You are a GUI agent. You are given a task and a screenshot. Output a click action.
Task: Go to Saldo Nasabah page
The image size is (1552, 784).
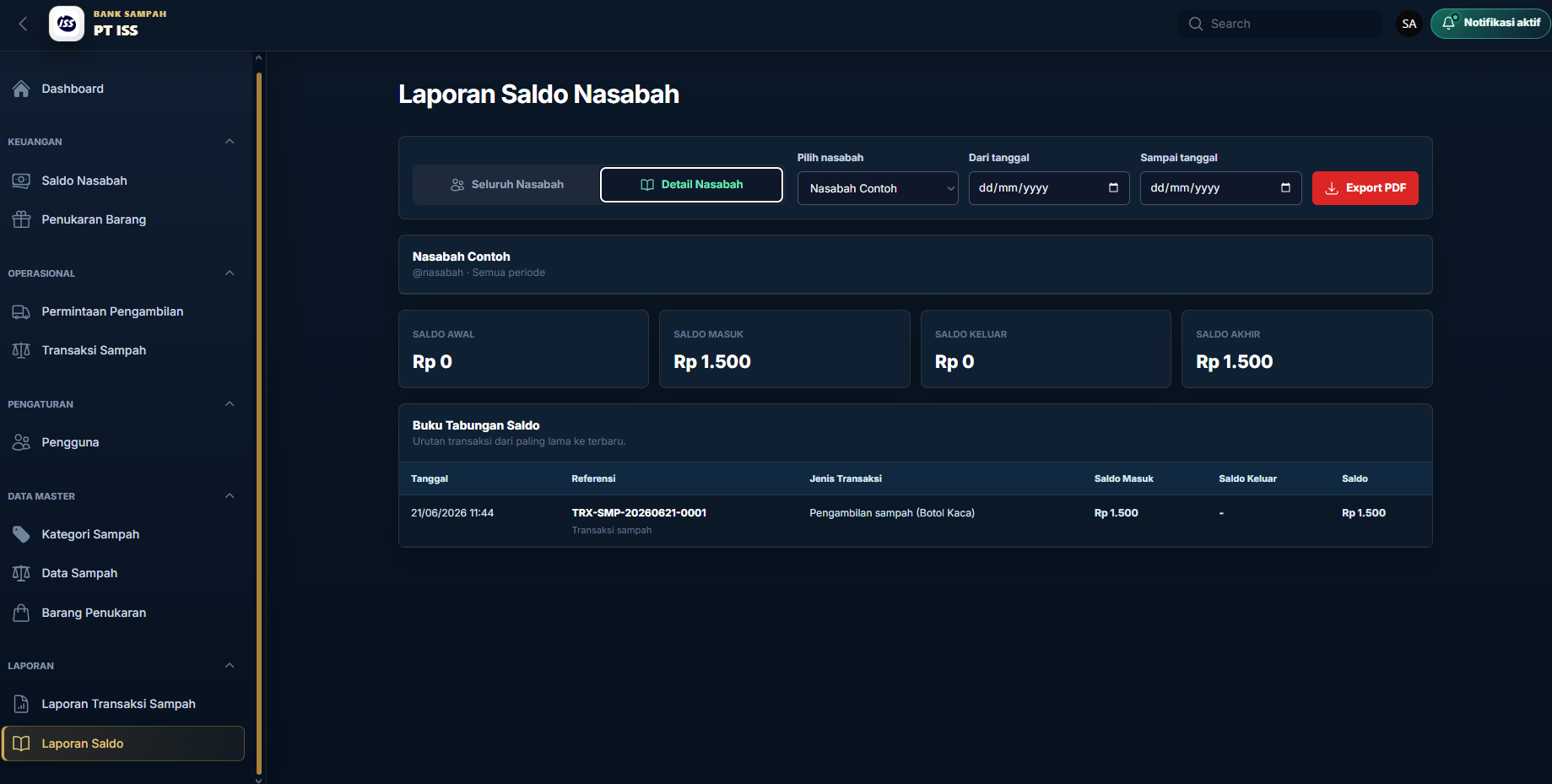point(123,181)
